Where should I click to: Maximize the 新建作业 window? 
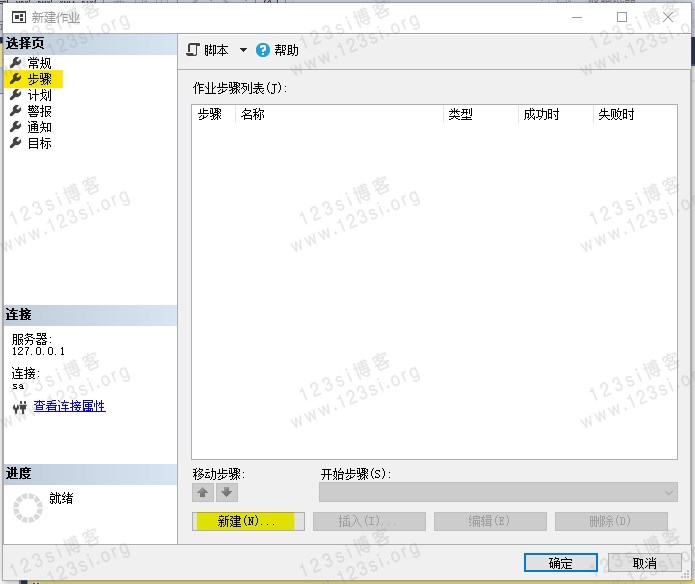622,17
